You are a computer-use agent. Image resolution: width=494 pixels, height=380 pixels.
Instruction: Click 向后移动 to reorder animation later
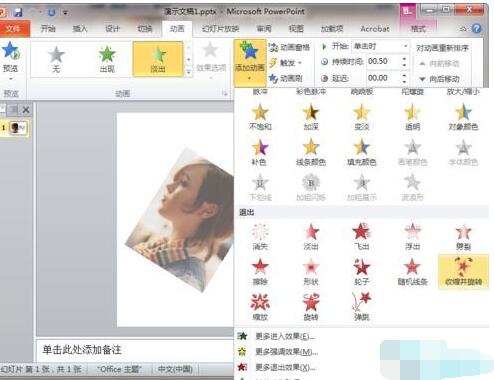click(x=440, y=79)
